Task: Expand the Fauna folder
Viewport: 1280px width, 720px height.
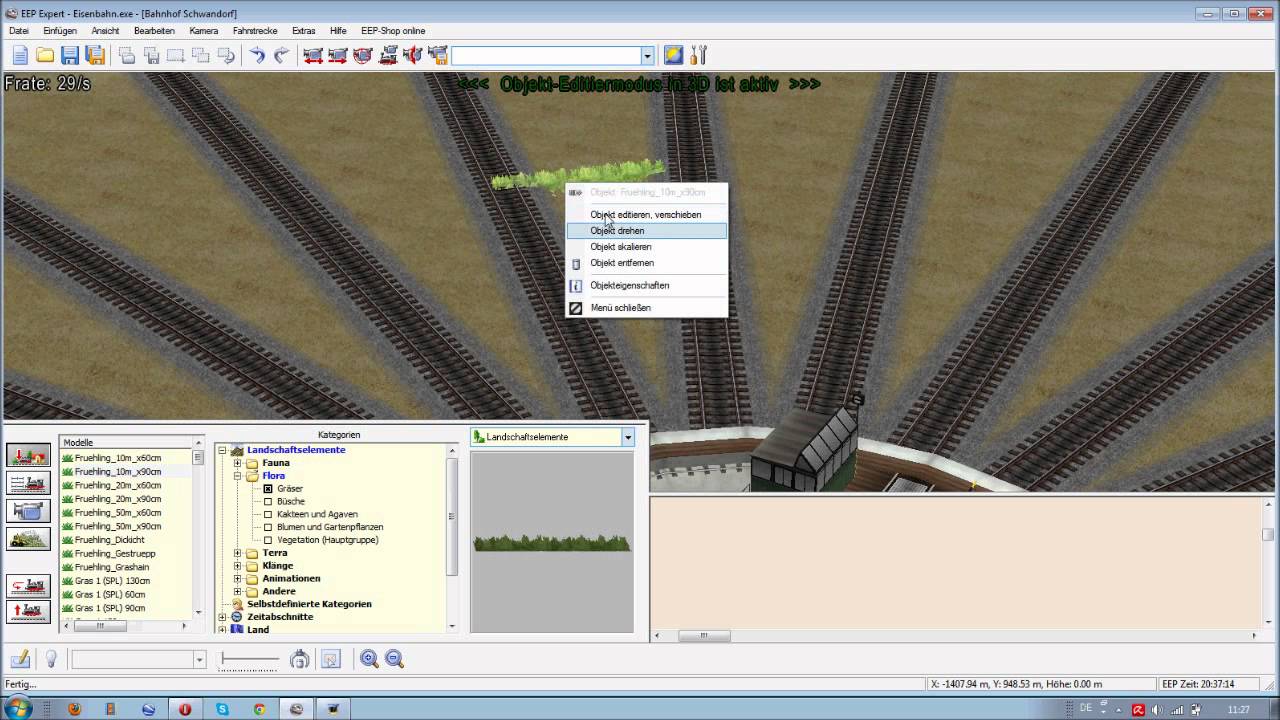Action: tap(238, 463)
